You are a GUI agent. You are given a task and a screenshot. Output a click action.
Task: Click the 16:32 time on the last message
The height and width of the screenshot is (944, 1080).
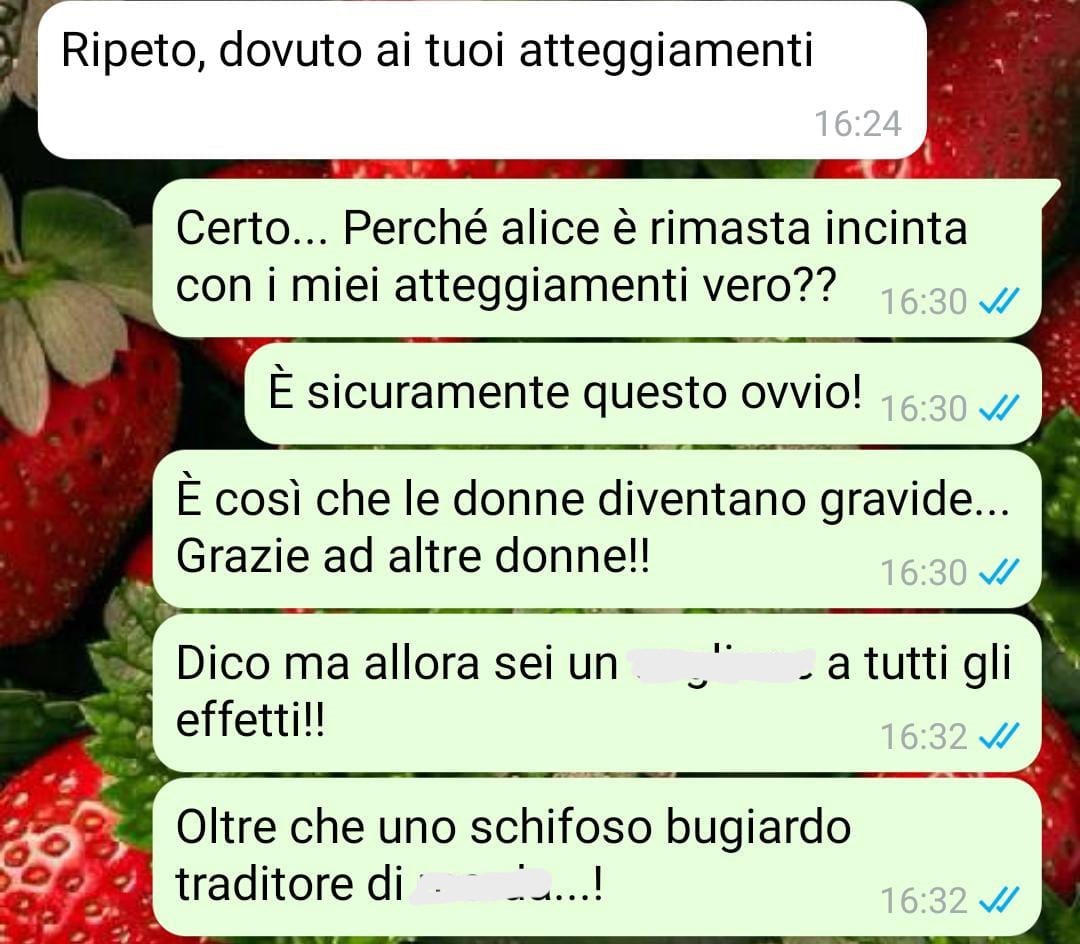click(924, 901)
